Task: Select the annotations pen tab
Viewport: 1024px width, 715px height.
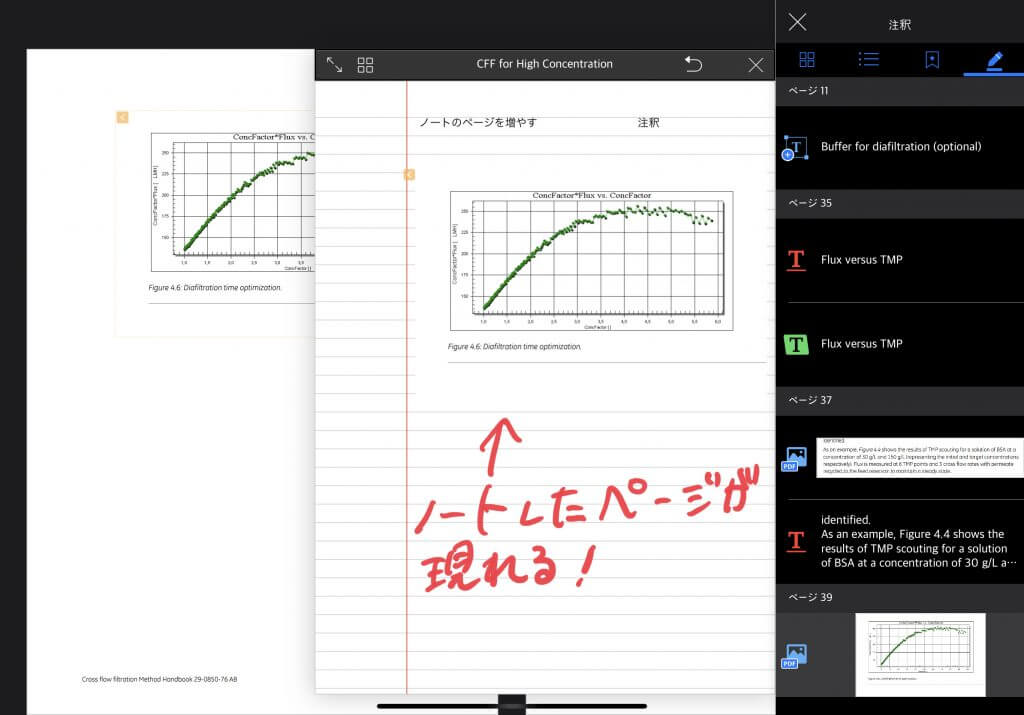Action: [994, 61]
